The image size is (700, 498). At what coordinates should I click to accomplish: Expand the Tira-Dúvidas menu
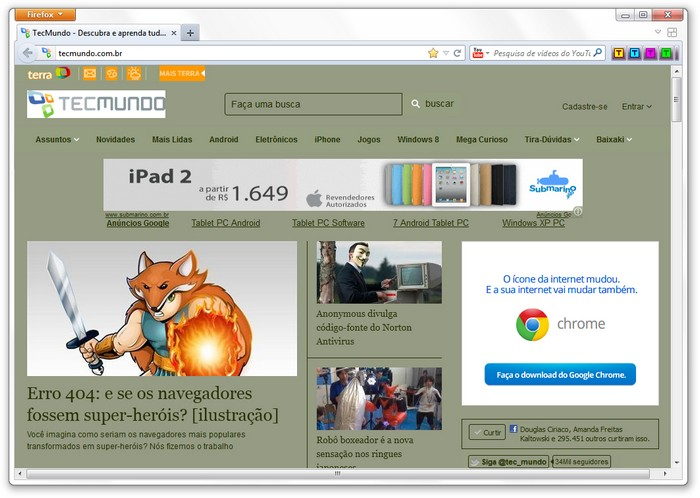tap(552, 140)
